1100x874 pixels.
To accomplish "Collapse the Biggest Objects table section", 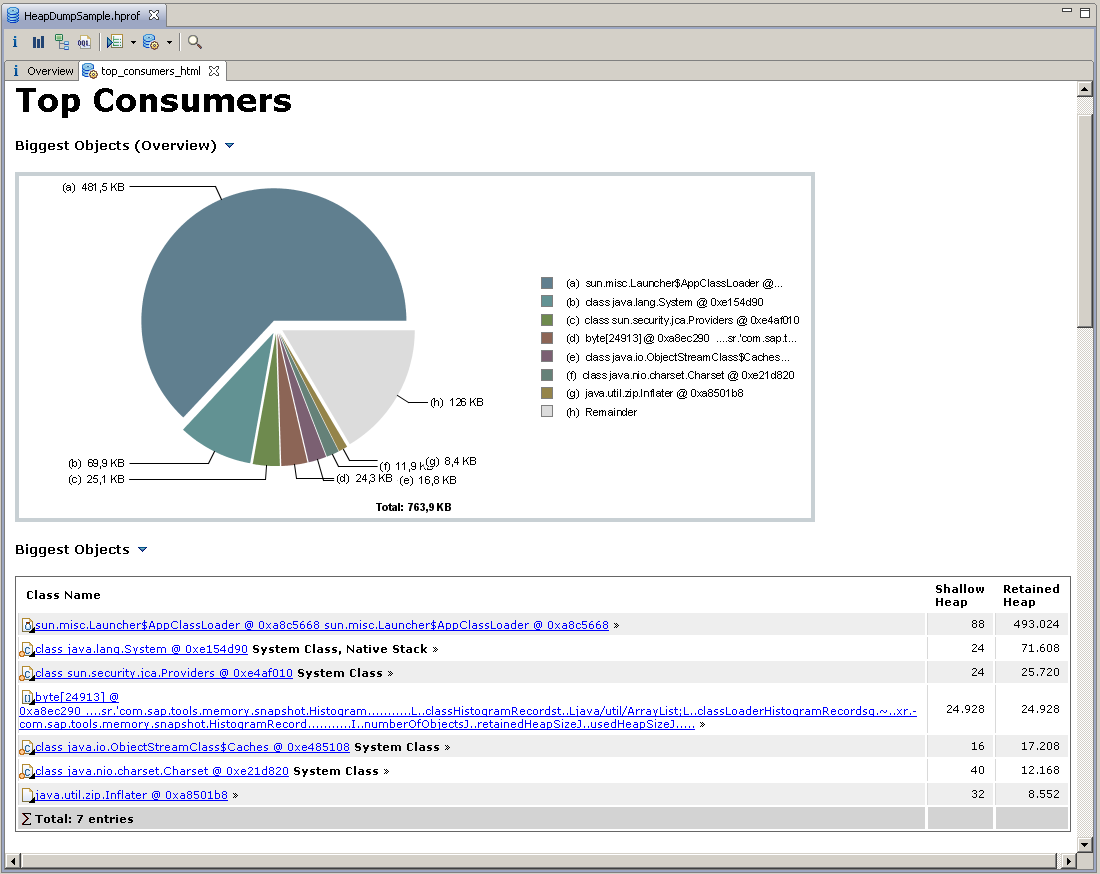I will pyautogui.click(x=141, y=549).
